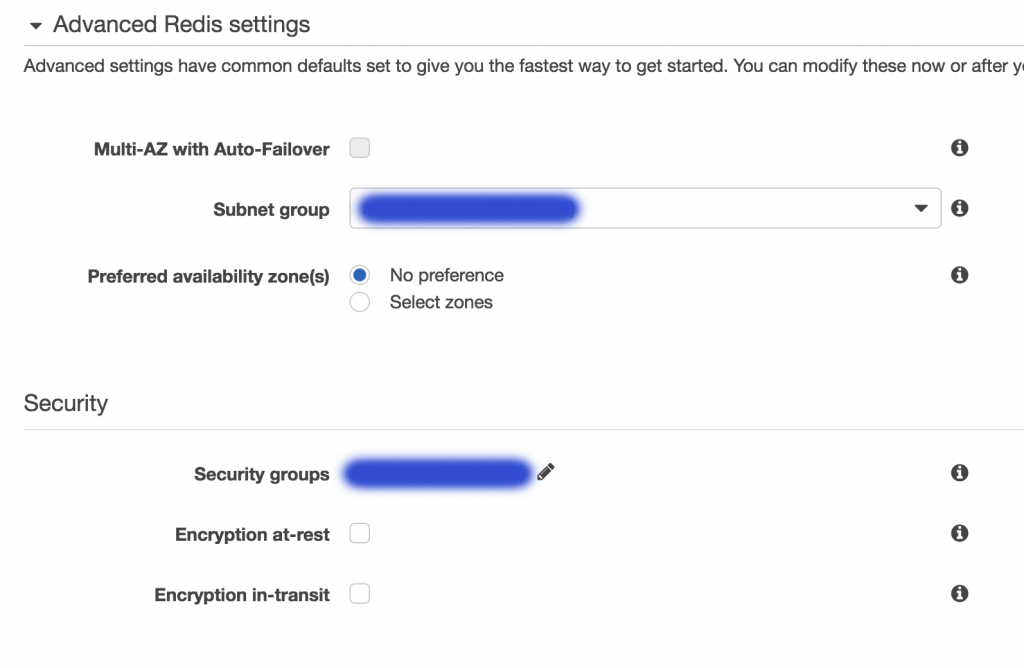The image size is (1024, 668).
Task: Click the Subnet group dropdown arrow
Action: (x=921, y=208)
